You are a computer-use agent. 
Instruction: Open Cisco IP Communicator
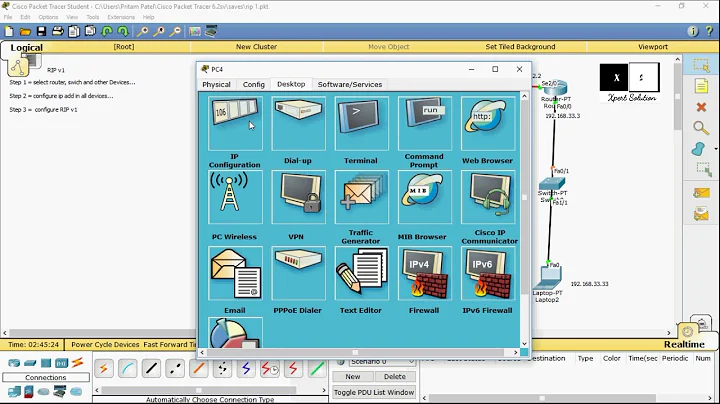pos(488,197)
